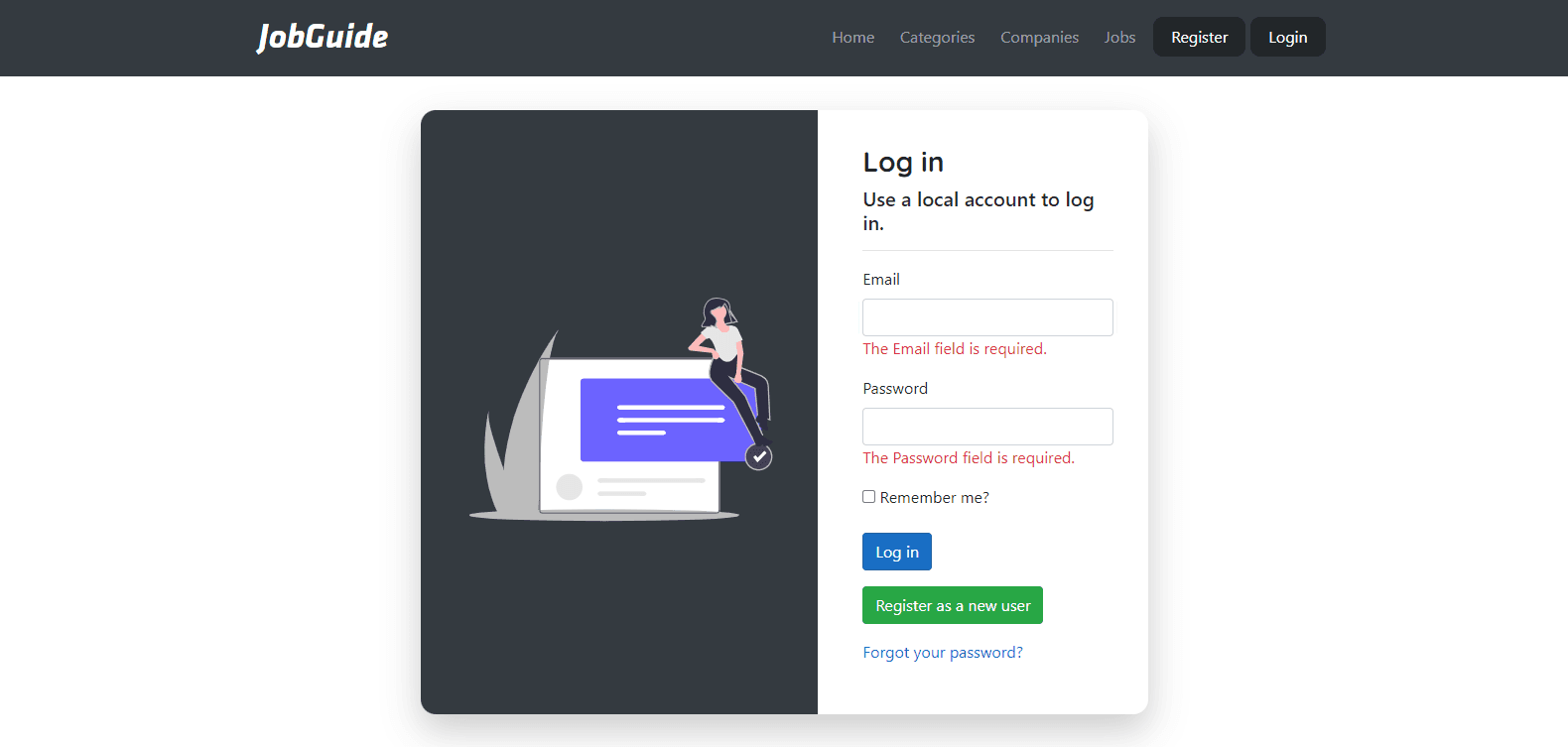This screenshot has height=747, width=1568.
Task: Focus the Email input field
Action: pos(987,317)
